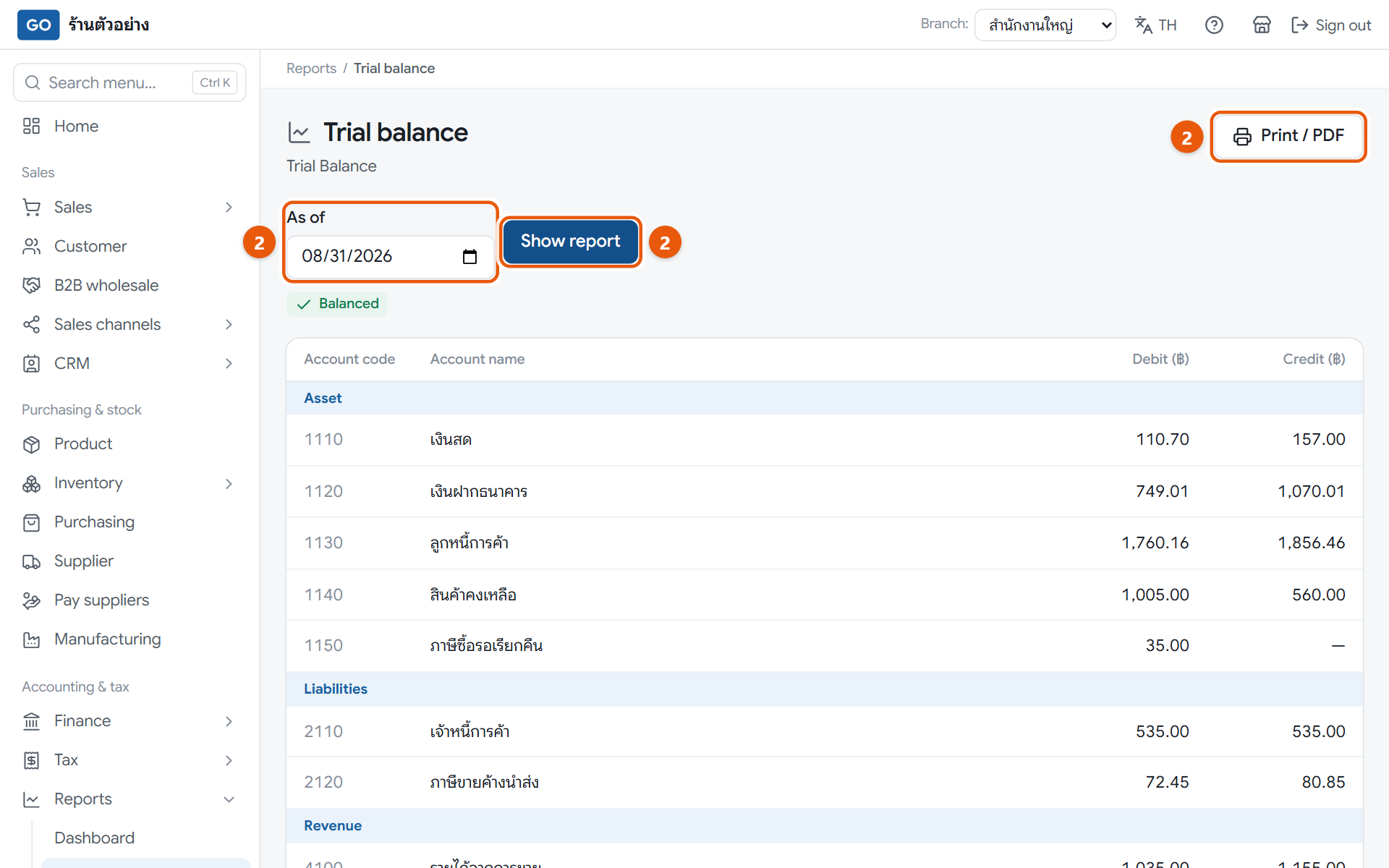Click the Reports breadcrumb link
Image resolution: width=1389 pixels, height=868 pixels.
(311, 68)
